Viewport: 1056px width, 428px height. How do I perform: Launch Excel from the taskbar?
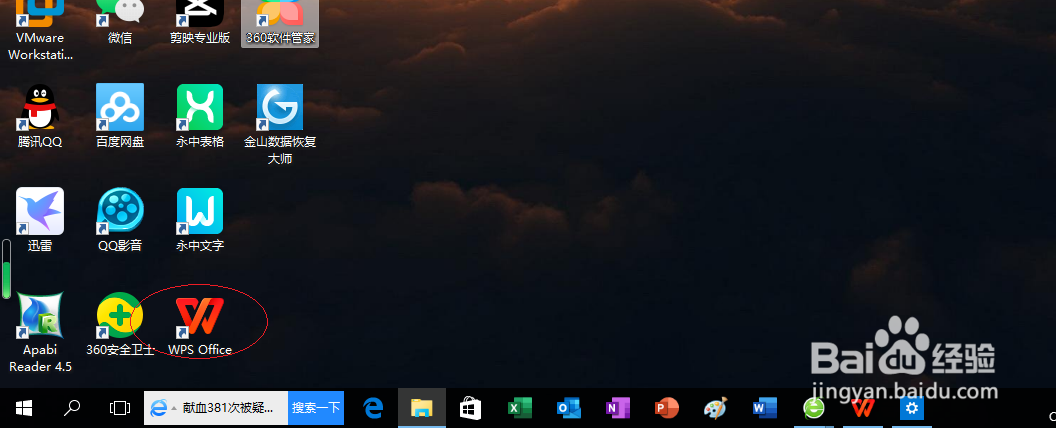pyautogui.click(x=519, y=407)
